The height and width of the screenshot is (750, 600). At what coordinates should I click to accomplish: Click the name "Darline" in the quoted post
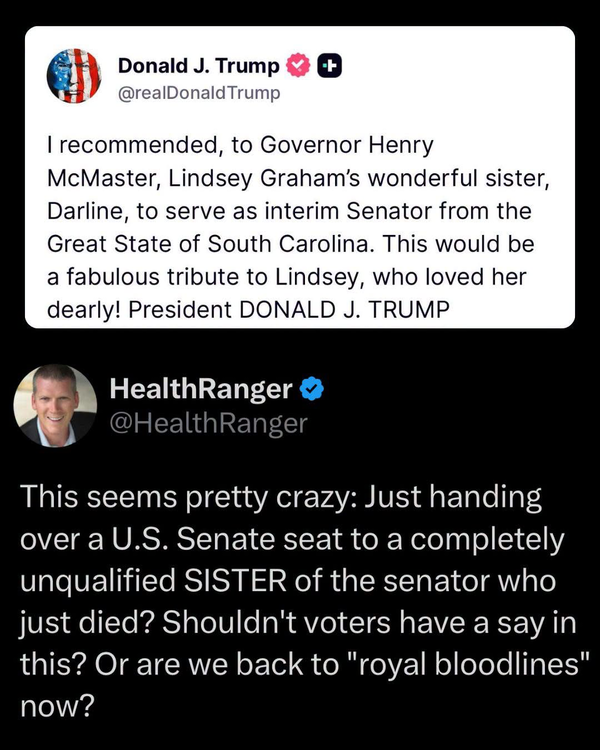point(87,211)
